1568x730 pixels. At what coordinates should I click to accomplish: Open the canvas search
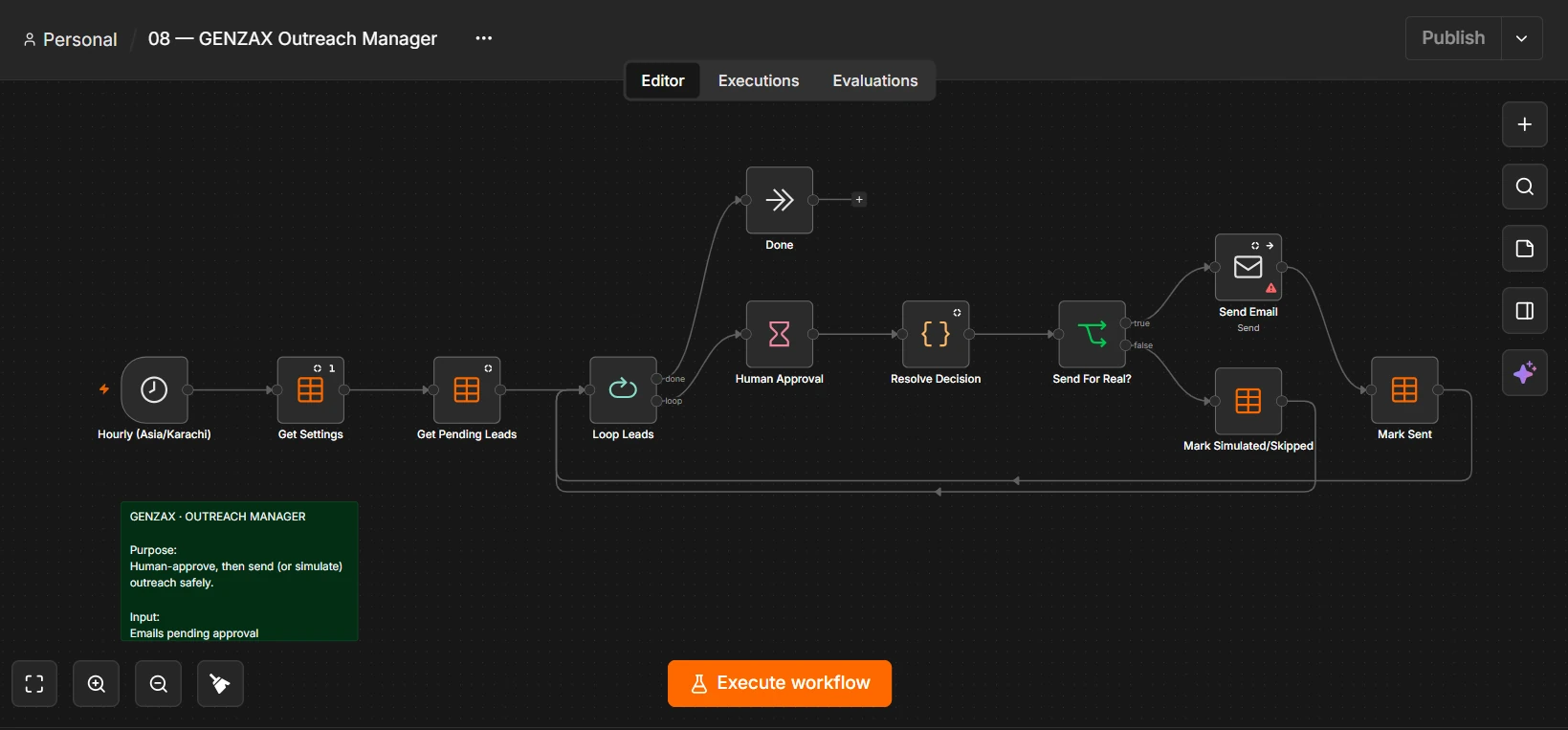click(1525, 187)
